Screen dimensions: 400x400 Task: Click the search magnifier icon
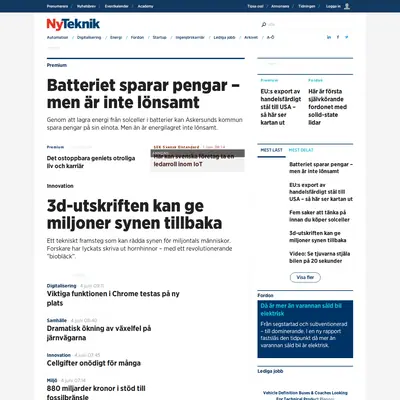point(264,24)
